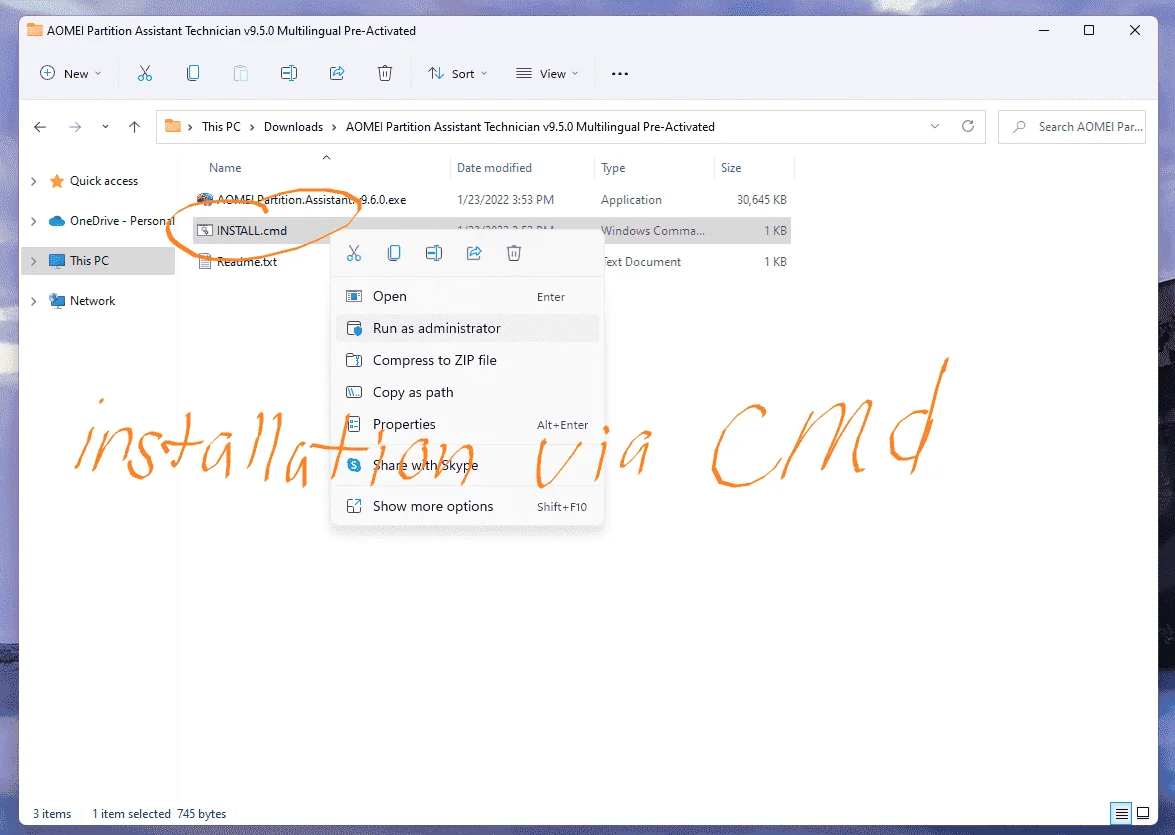The image size is (1175, 835).
Task: Go forward with the right arrow
Action: (x=75, y=127)
